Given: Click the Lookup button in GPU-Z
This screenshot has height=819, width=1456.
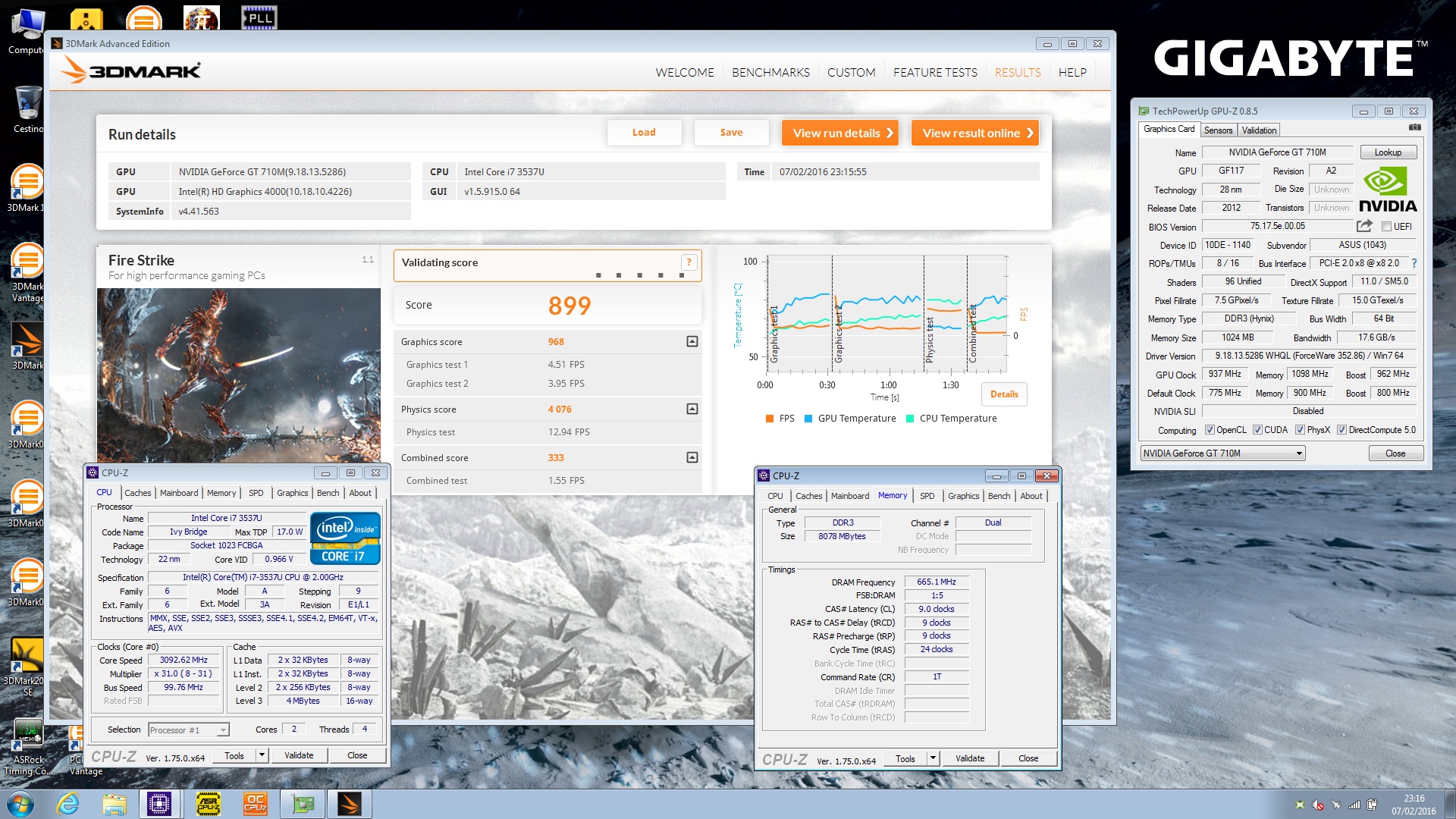Looking at the screenshot, I should 1388,152.
